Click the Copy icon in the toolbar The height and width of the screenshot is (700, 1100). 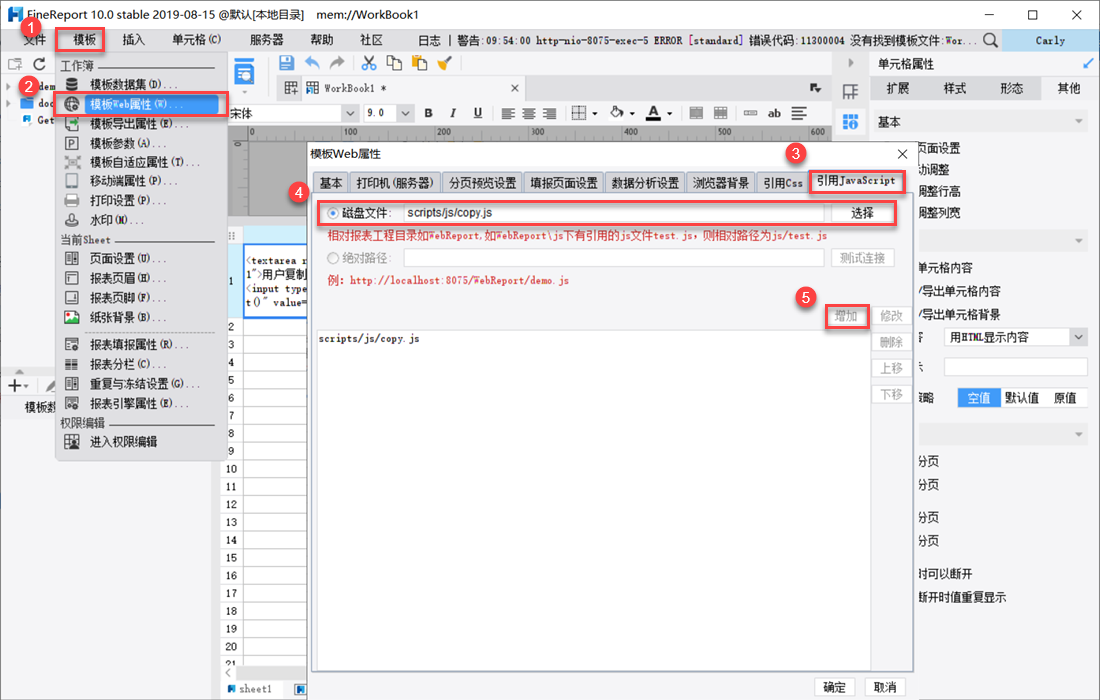(x=394, y=63)
